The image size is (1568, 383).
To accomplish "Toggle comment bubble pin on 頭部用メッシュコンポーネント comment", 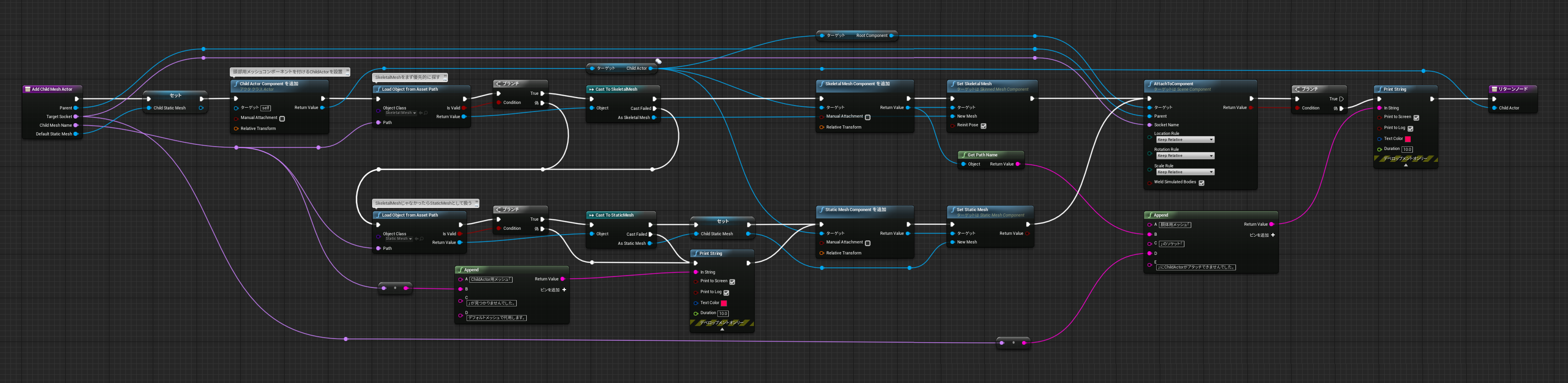I will point(348,71).
